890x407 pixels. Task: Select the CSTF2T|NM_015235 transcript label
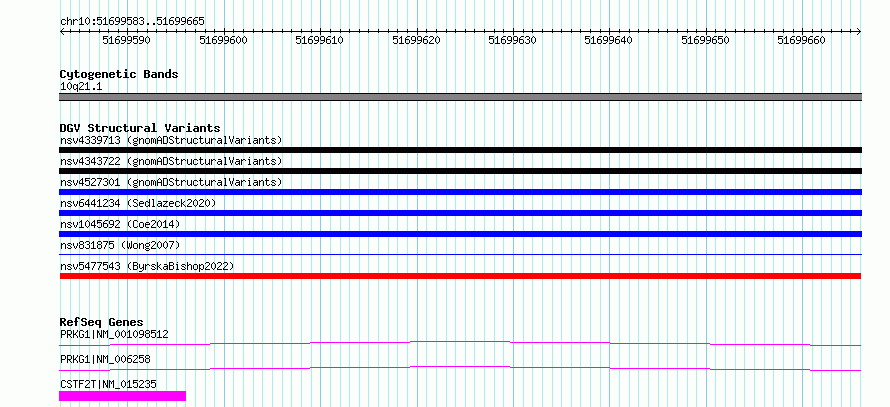pos(108,385)
